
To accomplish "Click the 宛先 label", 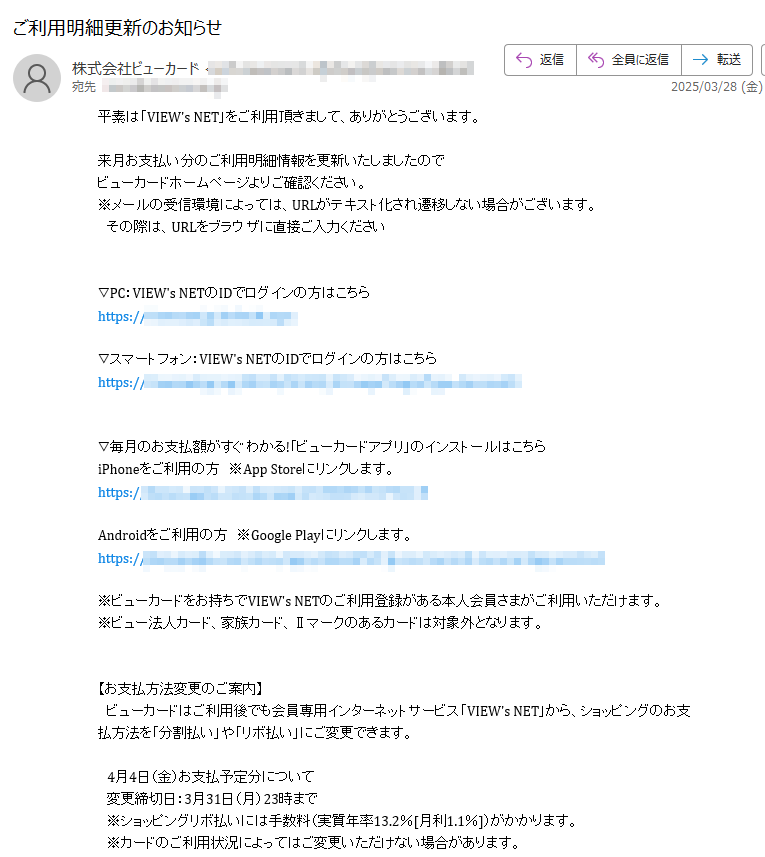I will [84, 86].
